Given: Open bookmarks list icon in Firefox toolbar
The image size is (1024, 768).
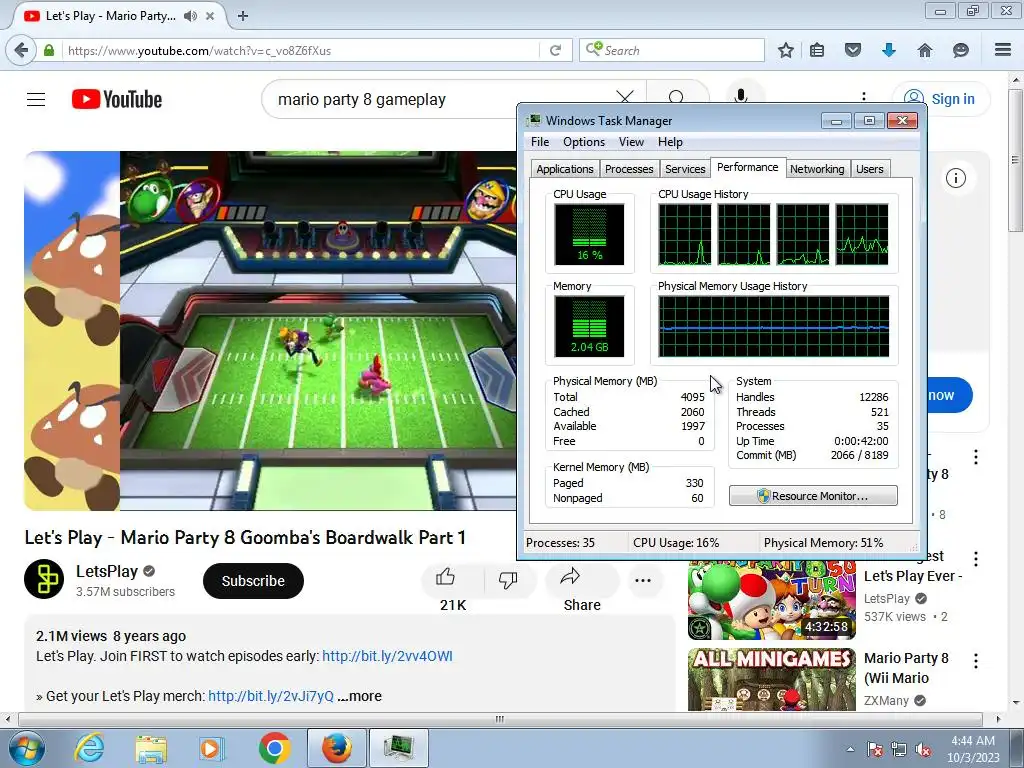Looking at the screenshot, I should pos(817,50).
